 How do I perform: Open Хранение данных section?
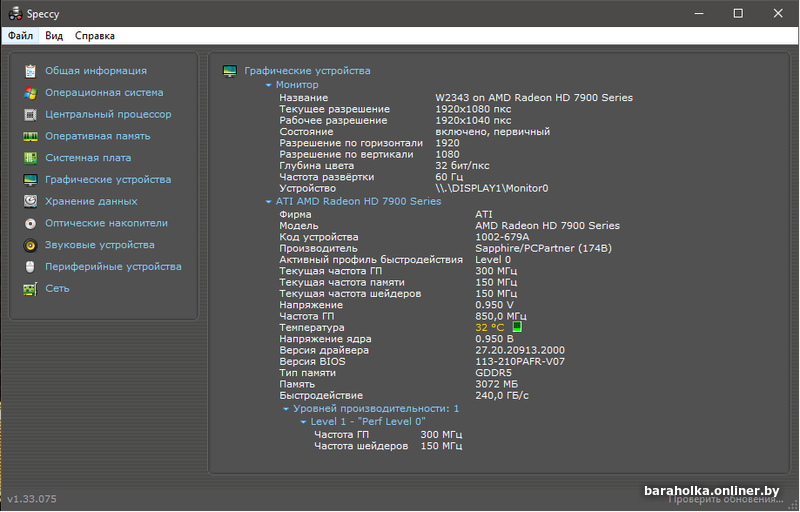[91, 201]
